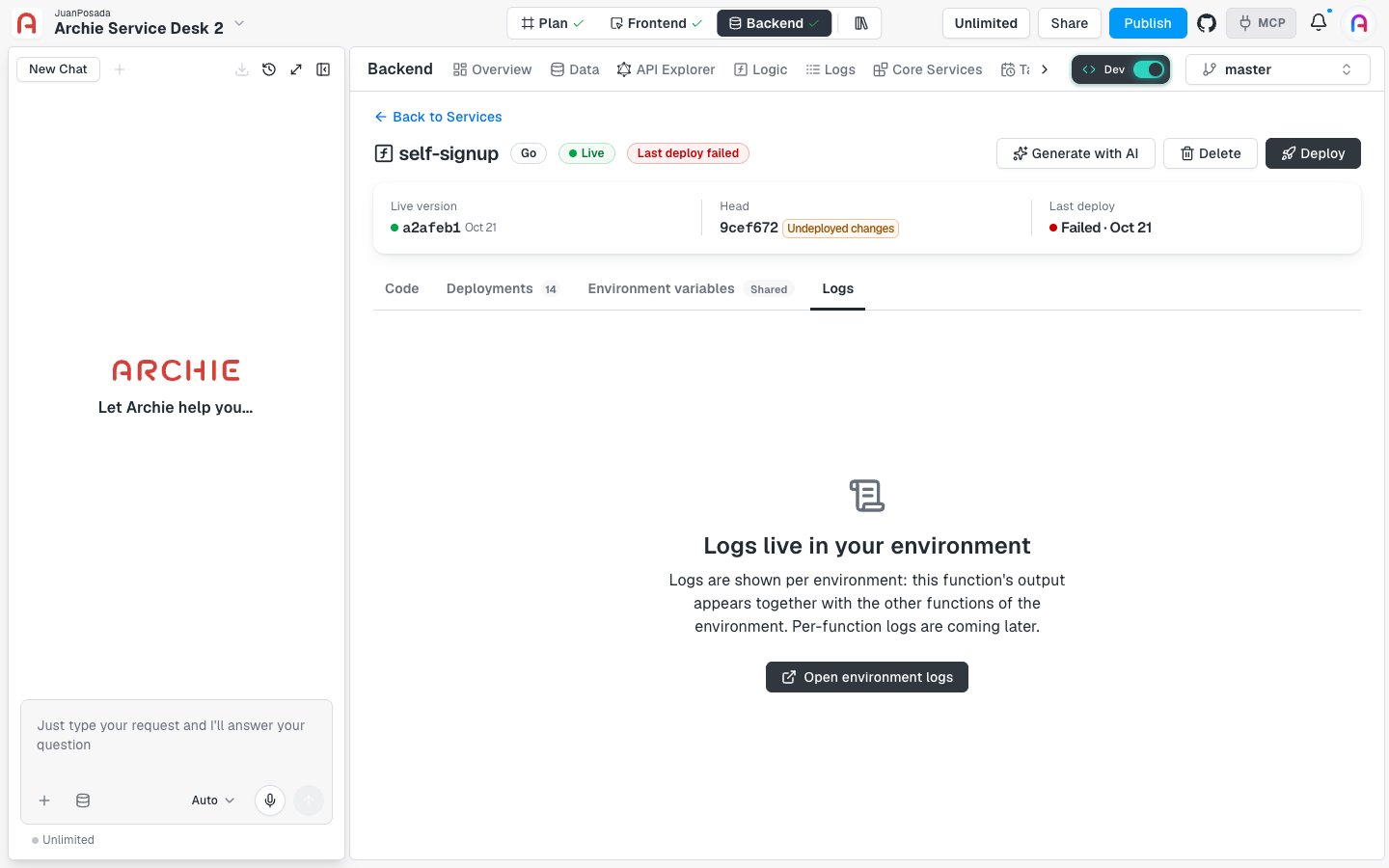This screenshot has width=1389, height=868.
Task: Open chat history clock icon
Action: (x=269, y=69)
